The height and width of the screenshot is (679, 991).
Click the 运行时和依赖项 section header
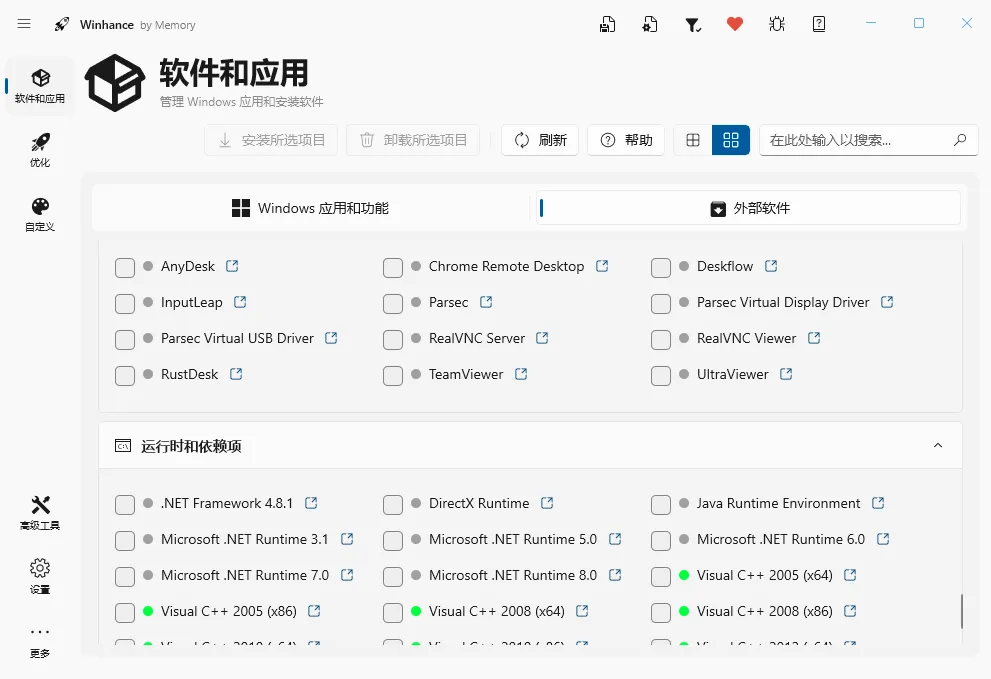click(x=530, y=446)
